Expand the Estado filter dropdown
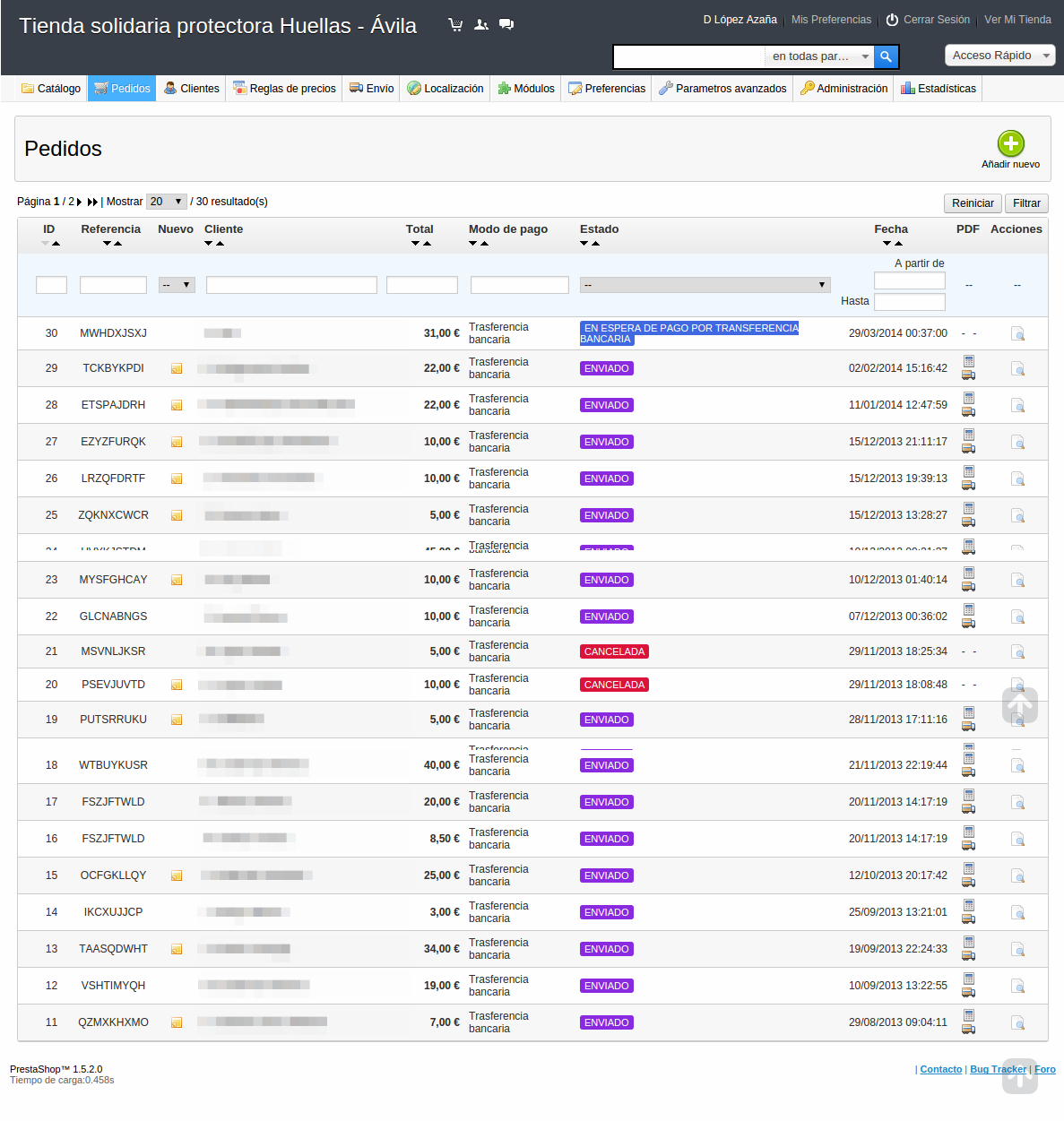Image resolution: width=1064 pixels, height=1121 pixels. [705, 285]
